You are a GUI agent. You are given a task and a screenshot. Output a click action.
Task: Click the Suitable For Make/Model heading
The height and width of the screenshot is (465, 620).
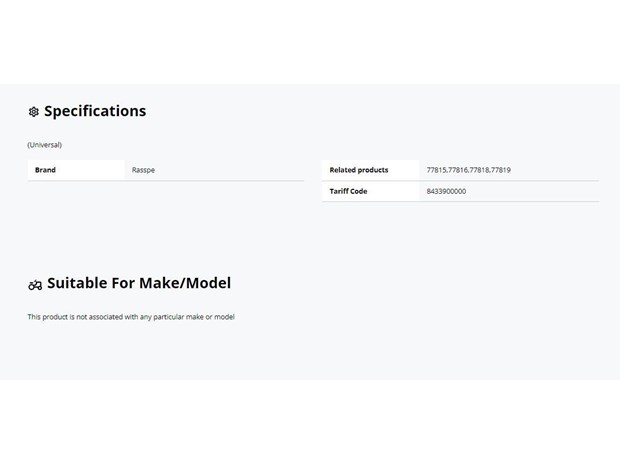(139, 283)
